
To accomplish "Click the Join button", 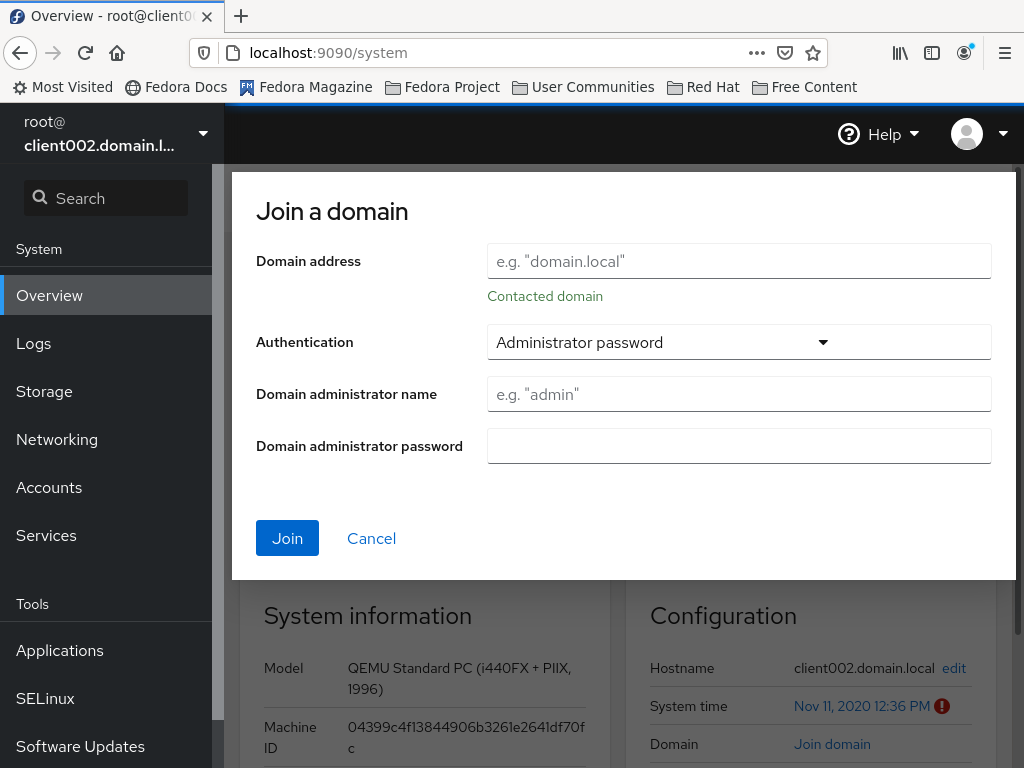I will 287,538.
